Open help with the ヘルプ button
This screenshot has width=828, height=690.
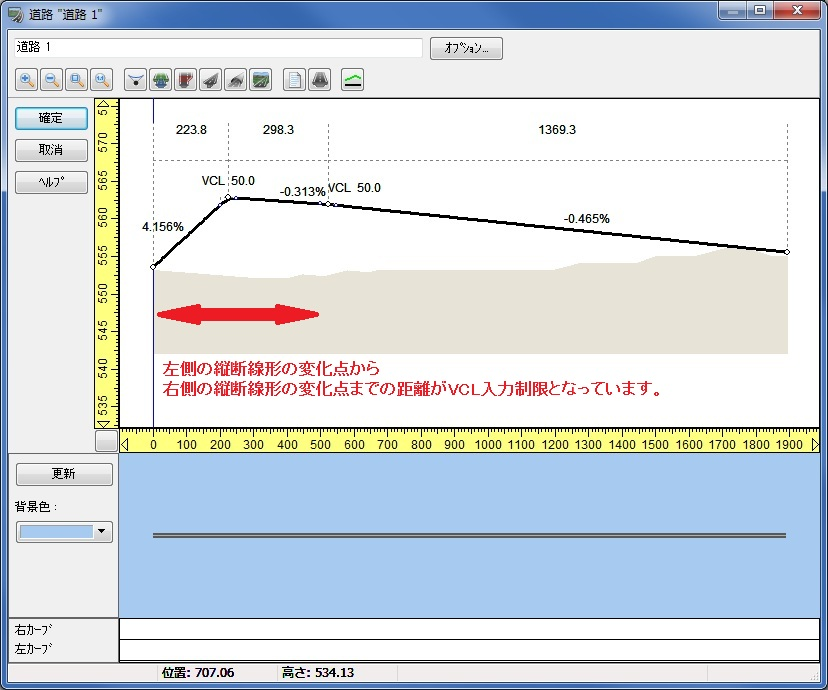pyautogui.click(x=51, y=182)
